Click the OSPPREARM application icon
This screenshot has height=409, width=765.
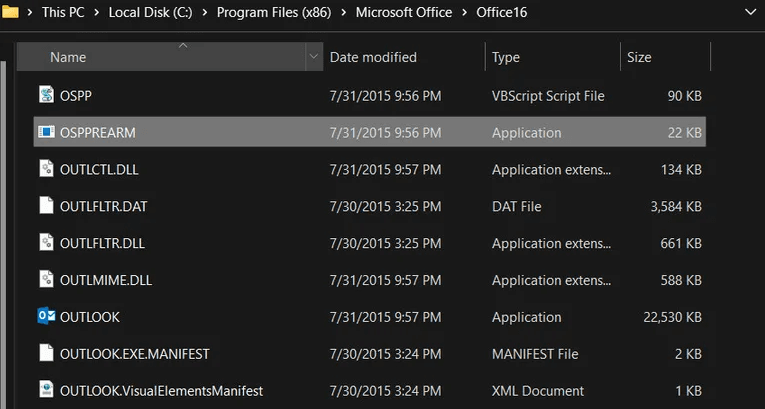[x=46, y=132]
